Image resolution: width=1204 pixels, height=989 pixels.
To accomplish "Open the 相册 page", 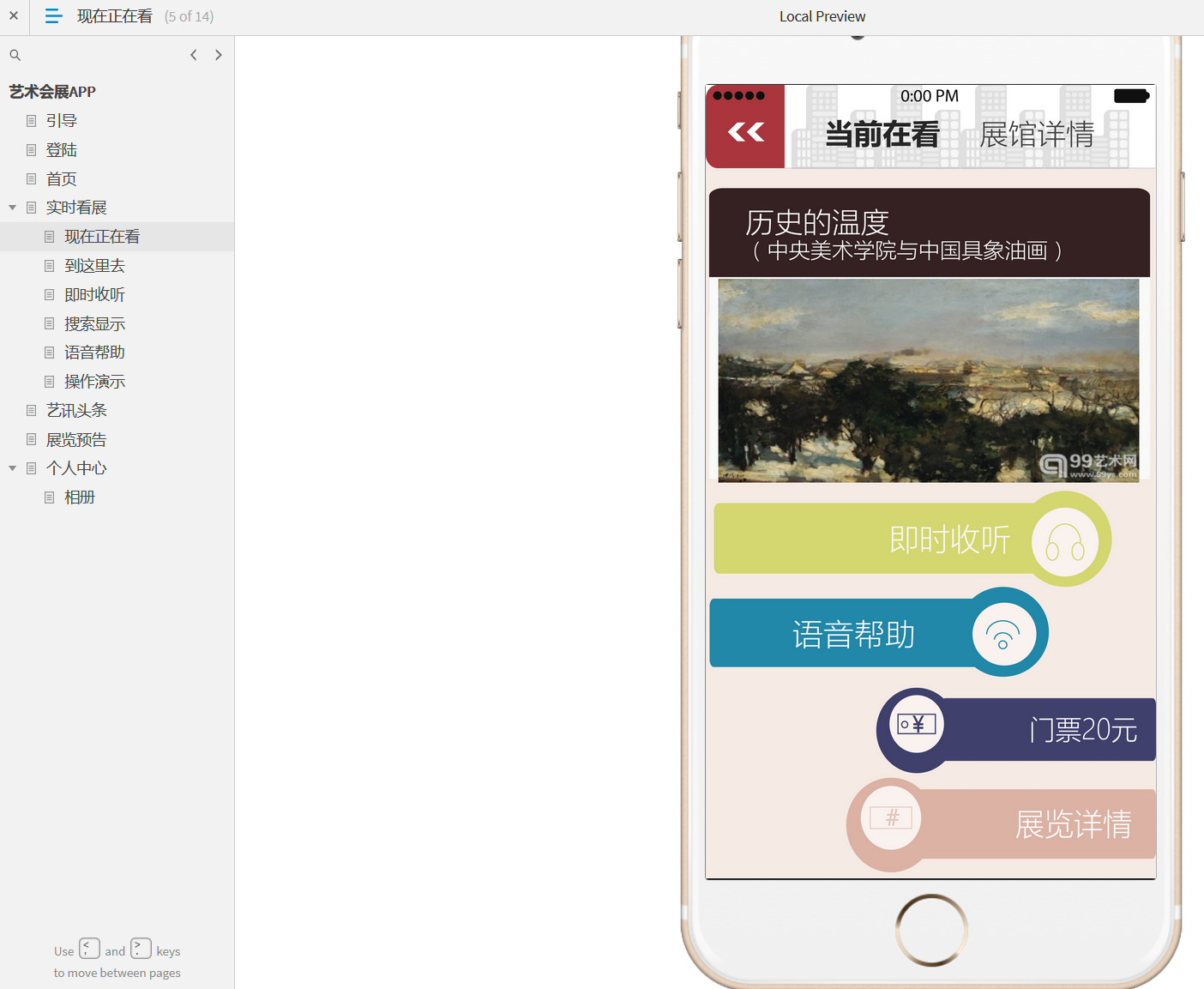I will click(x=80, y=498).
